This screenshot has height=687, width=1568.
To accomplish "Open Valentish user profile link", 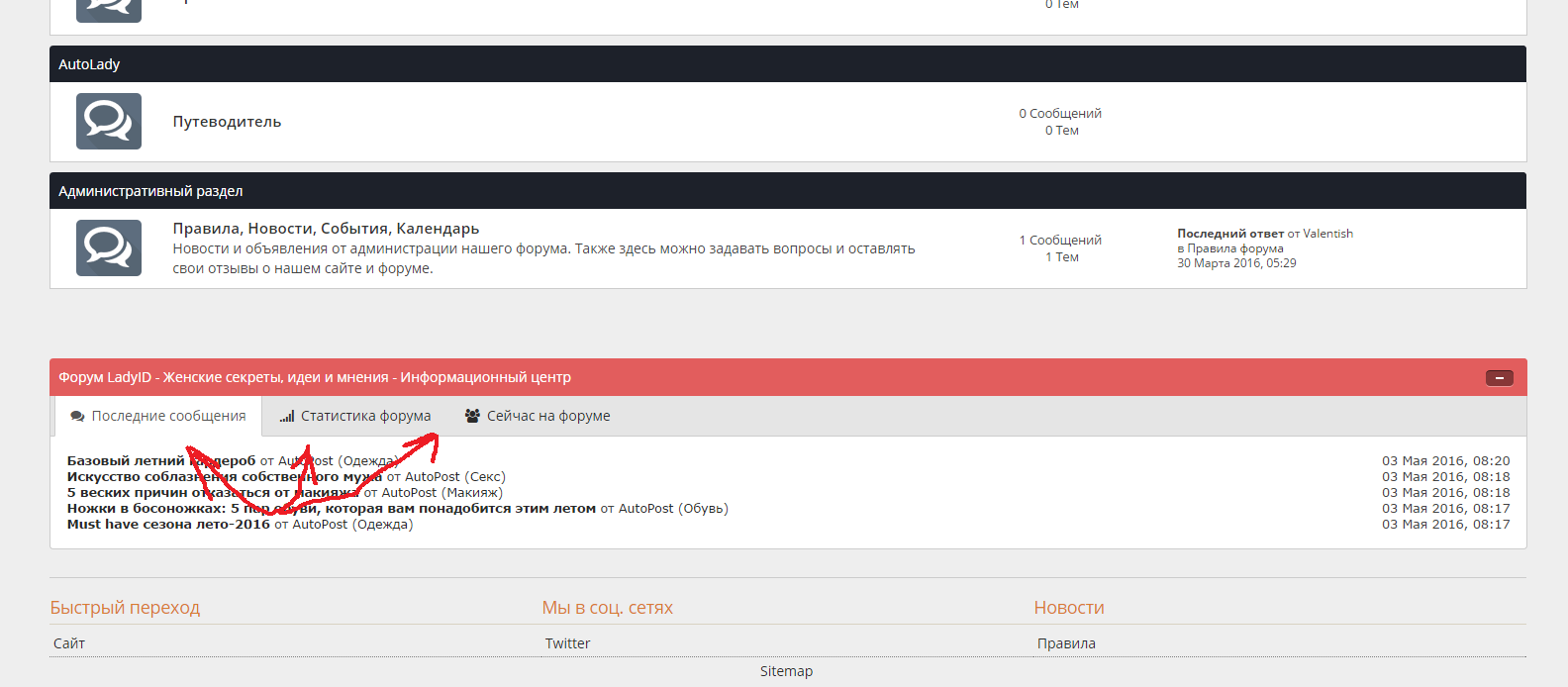I will (1327, 234).
